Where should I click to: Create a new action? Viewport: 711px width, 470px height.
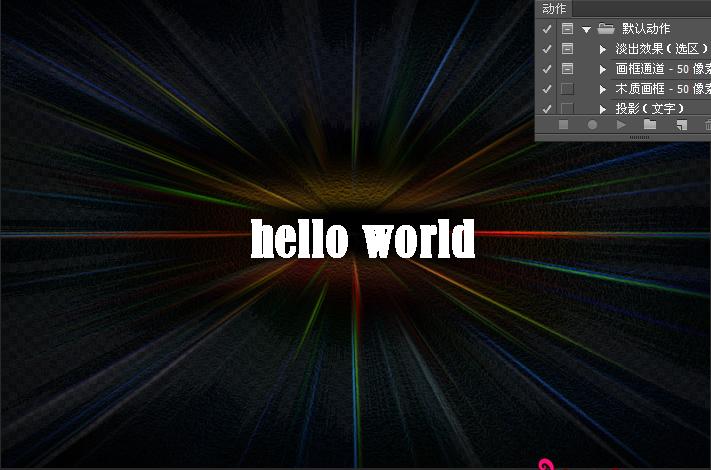coord(682,125)
